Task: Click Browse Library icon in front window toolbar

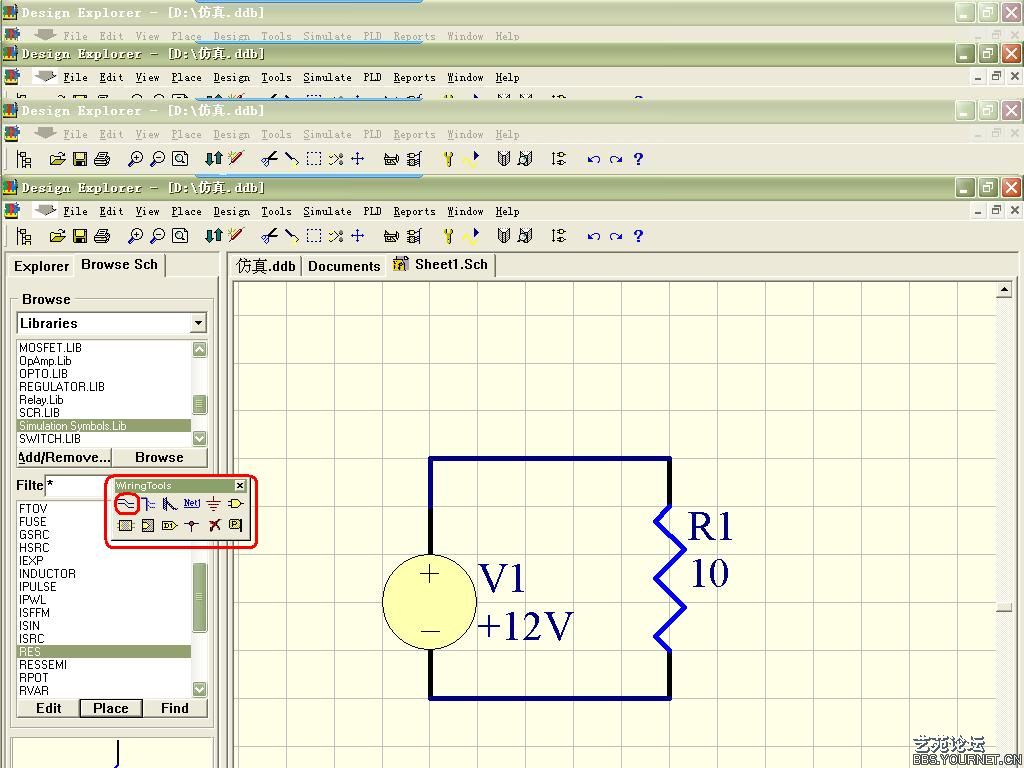Action: pos(525,236)
